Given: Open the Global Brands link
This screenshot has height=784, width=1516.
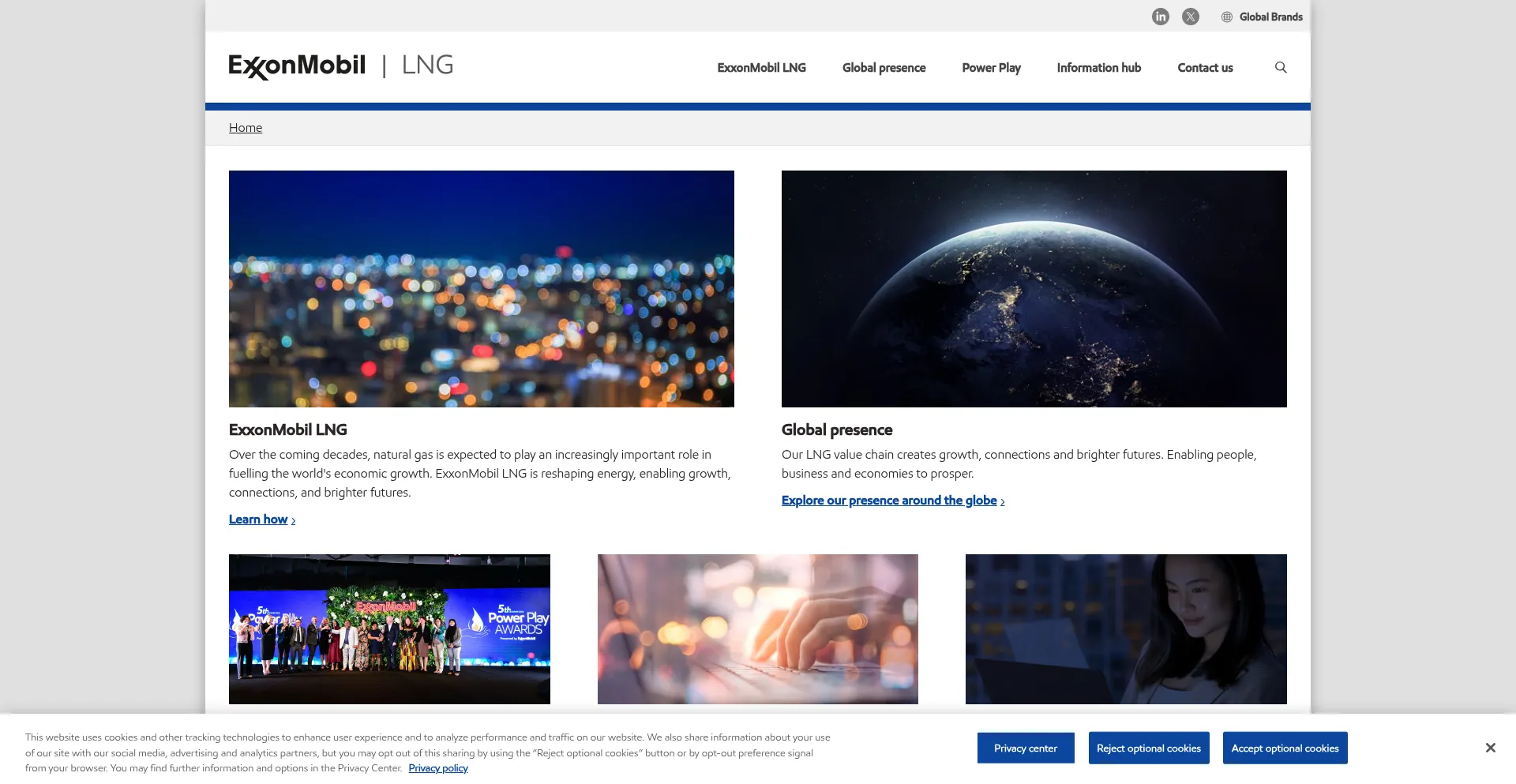Looking at the screenshot, I should coord(1270,17).
